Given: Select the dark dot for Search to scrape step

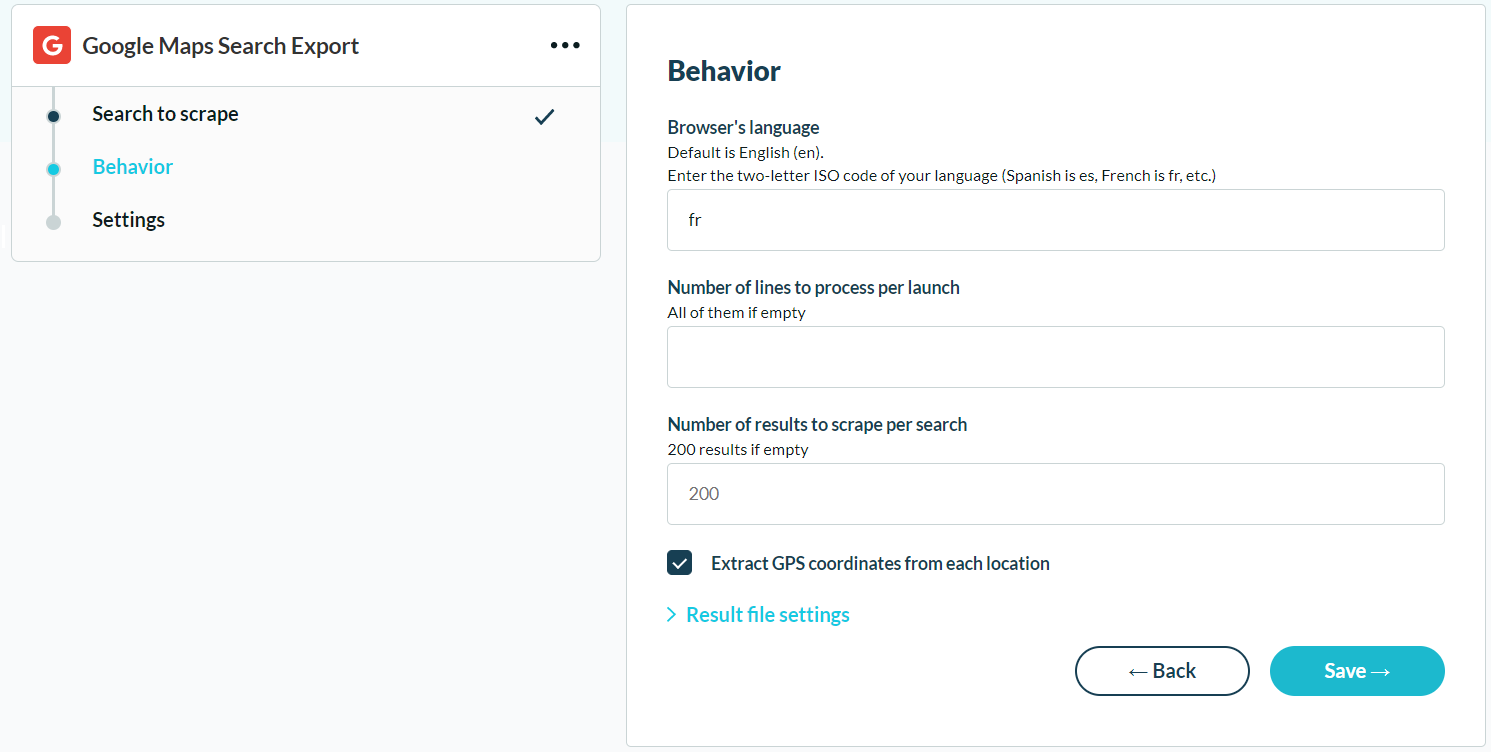Looking at the screenshot, I should point(54,117).
